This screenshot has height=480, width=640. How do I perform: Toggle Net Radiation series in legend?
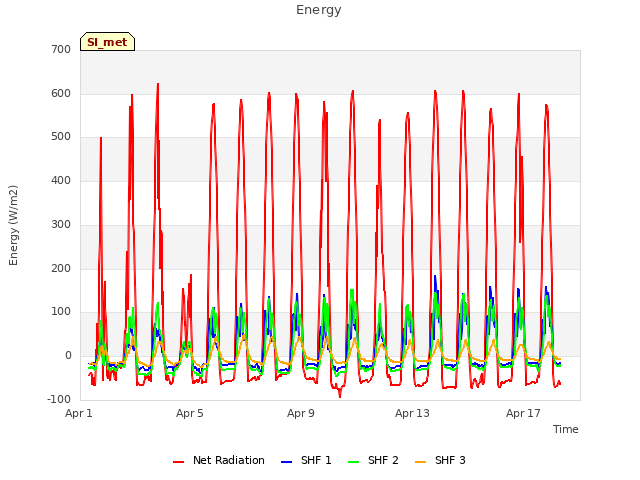click(x=219, y=460)
